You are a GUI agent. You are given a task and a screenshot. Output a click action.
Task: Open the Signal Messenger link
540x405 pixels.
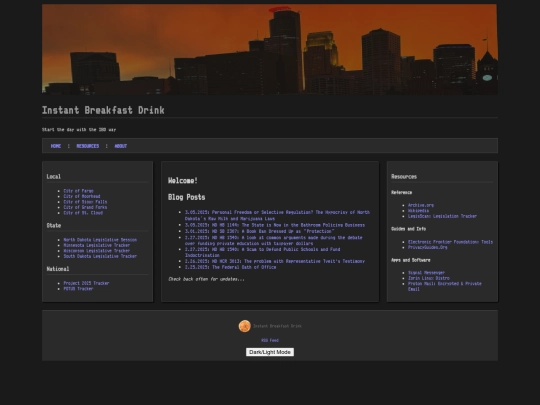pyautogui.click(x=426, y=273)
